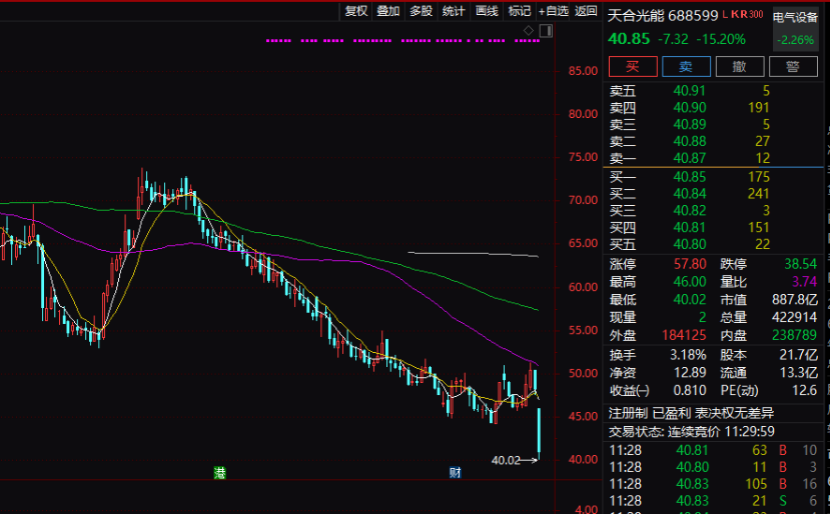
Task: Open the 电气设备 sector box
Action: [x=795, y=29]
